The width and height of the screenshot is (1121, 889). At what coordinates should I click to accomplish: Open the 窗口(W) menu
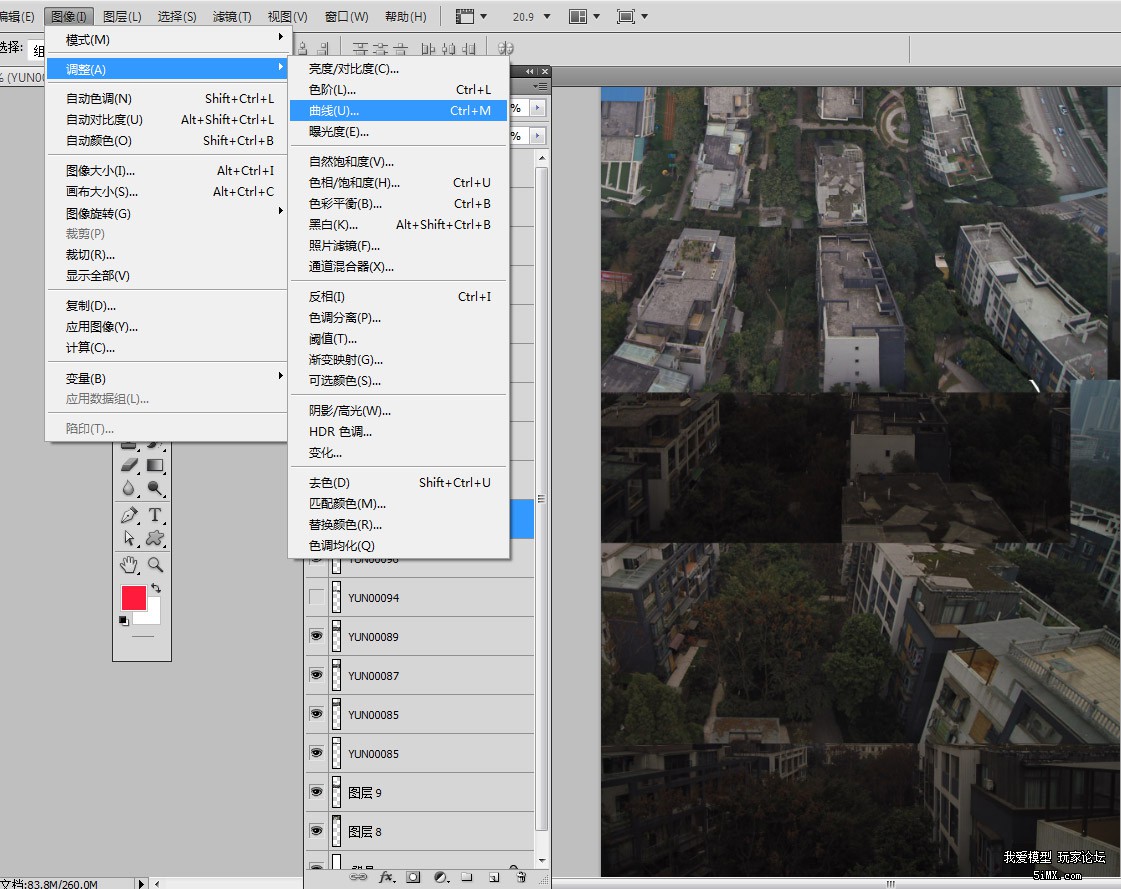click(x=346, y=17)
